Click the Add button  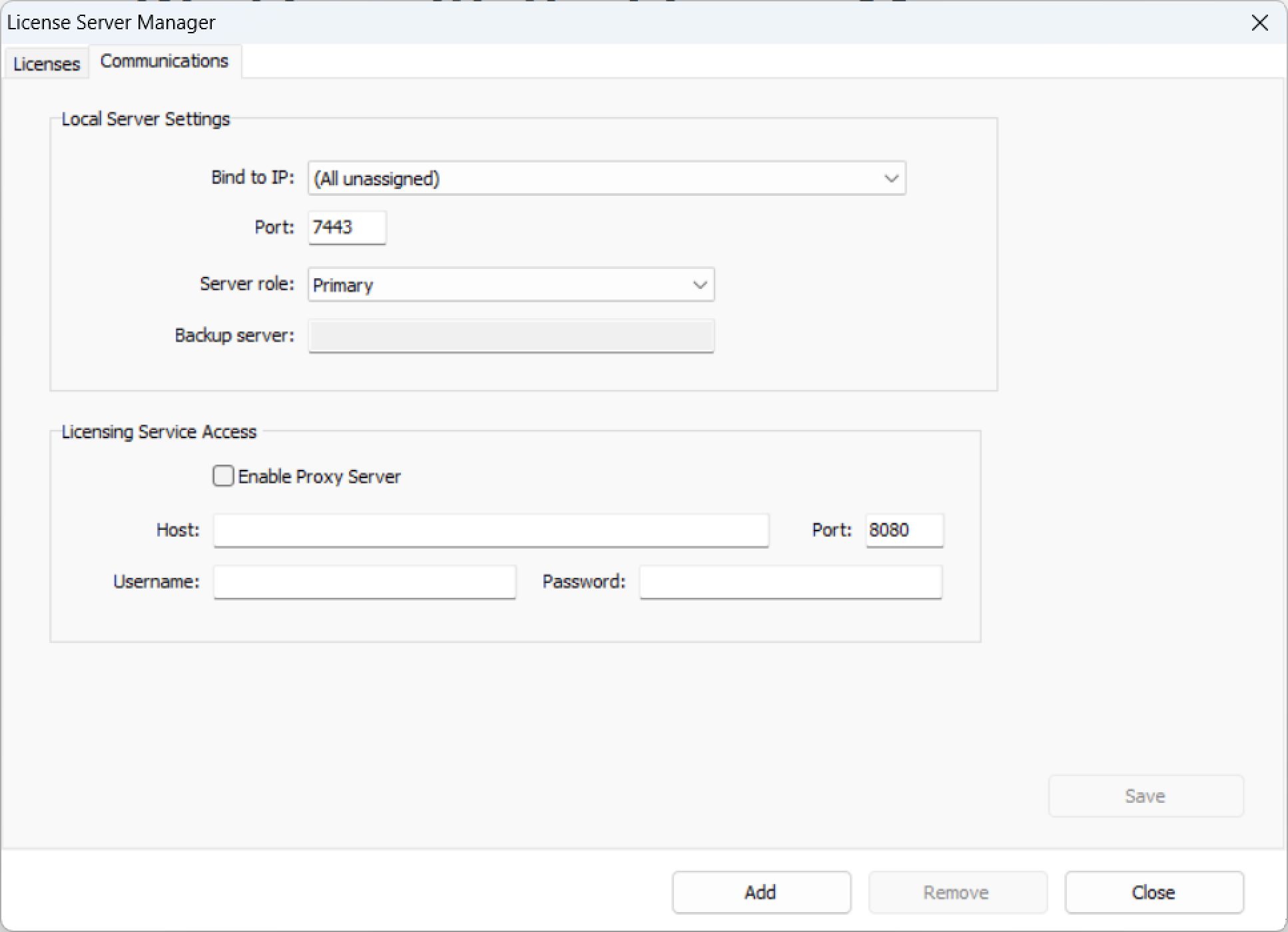[761, 892]
